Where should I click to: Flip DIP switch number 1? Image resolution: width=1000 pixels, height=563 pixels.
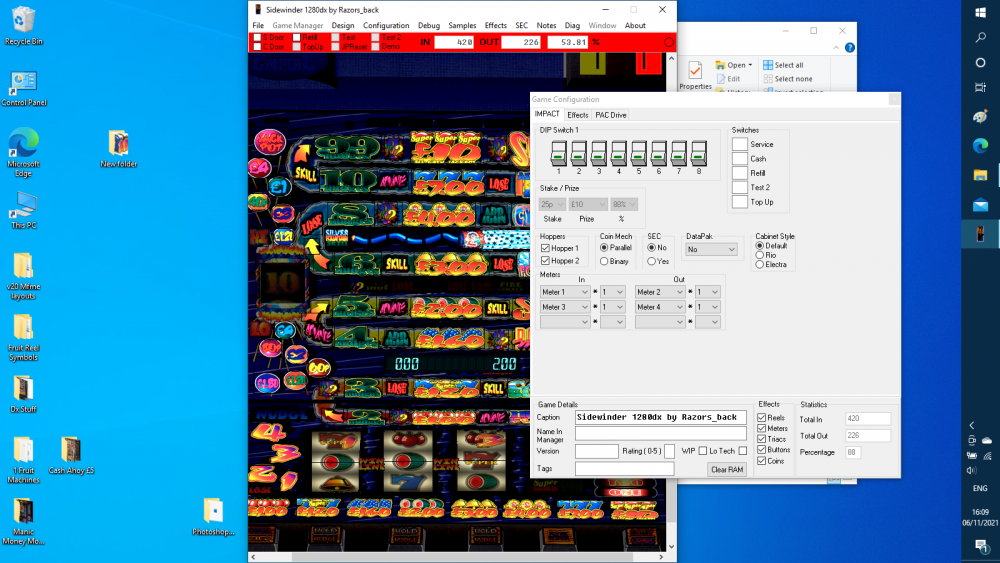pos(559,154)
